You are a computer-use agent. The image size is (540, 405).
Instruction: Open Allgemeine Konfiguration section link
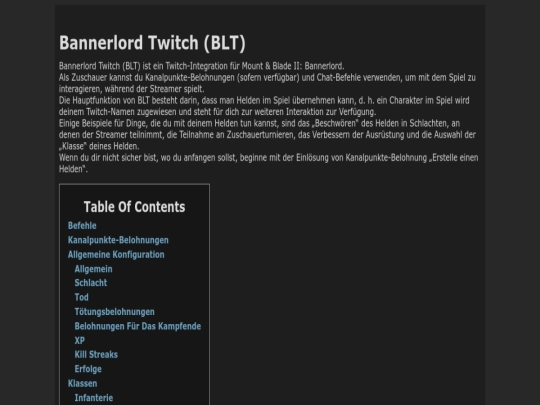coord(116,255)
